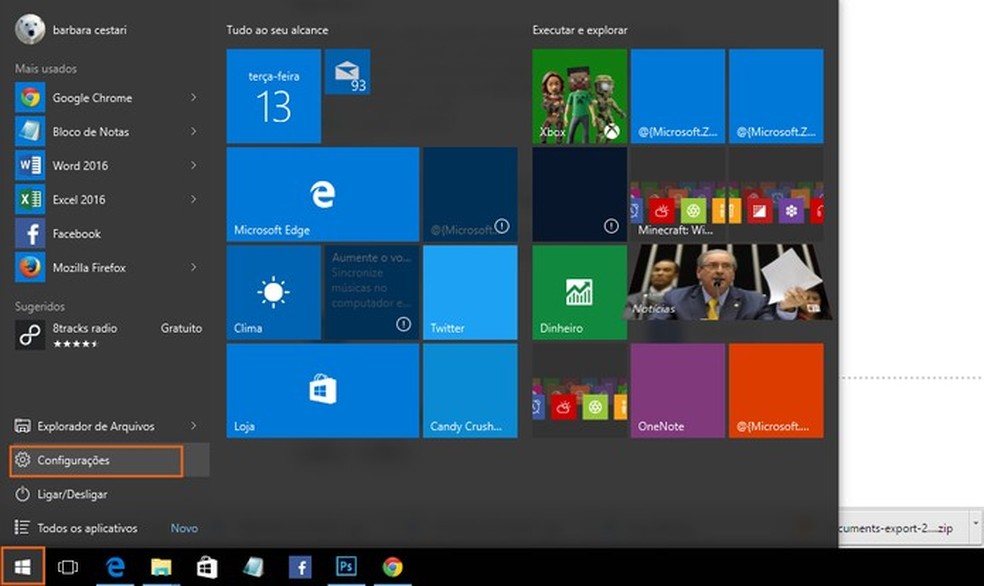Expand the Explorador de Arquivos arrow
Image resolution: width=984 pixels, height=586 pixels.
(193, 427)
